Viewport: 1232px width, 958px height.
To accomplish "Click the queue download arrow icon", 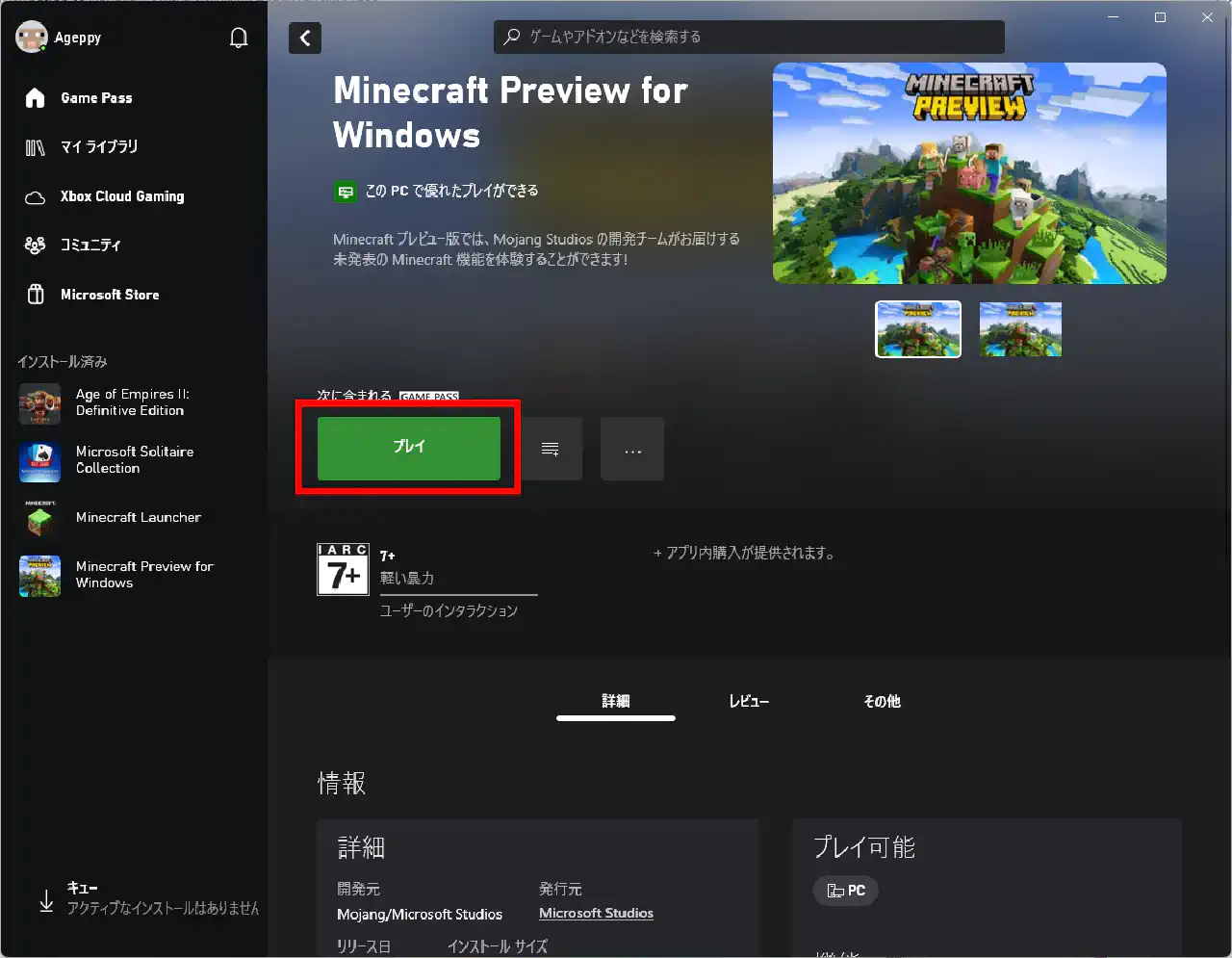I will point(46,901).
